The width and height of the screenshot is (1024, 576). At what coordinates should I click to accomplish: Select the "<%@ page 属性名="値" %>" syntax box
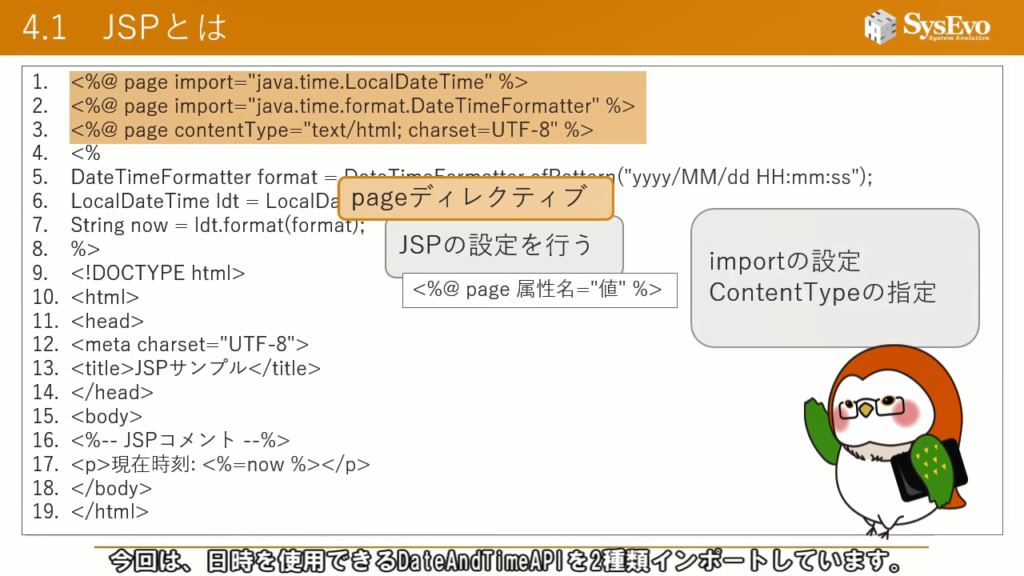click(538, 290)
